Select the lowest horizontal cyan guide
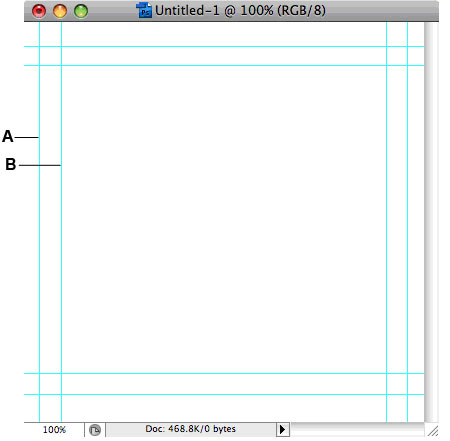Image resolution: width=450 pixels, height=441 pixels. [x=224, y=394]
